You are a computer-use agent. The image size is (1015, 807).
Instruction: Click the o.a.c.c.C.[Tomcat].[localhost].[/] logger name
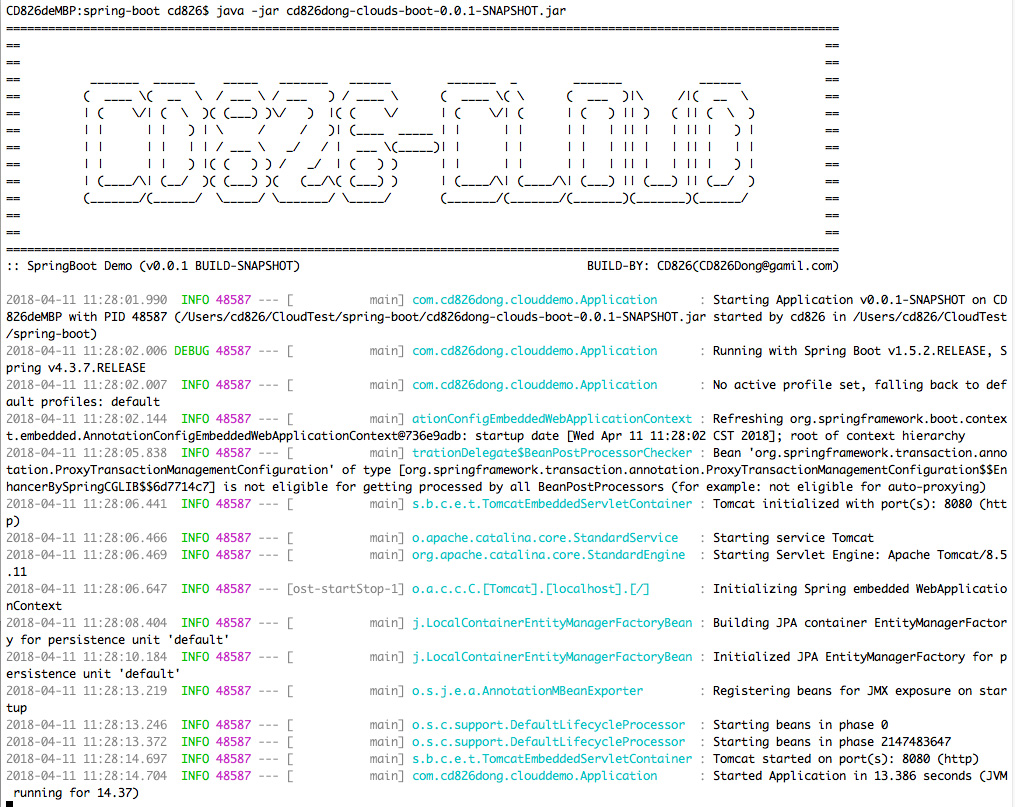pyautogui.click(x=538, y=589)
